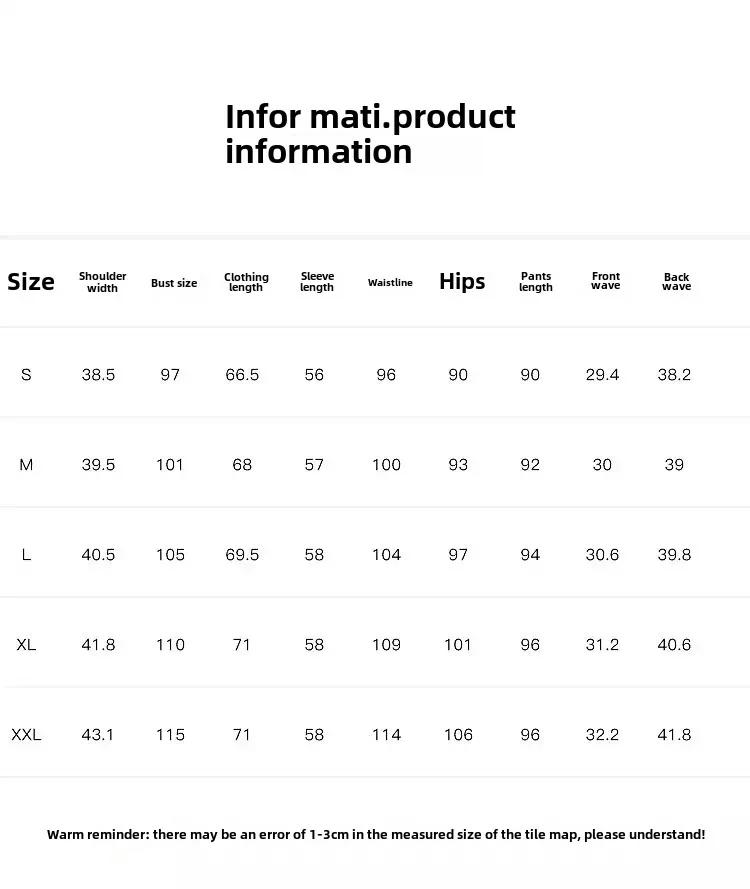Click the Shoulder width column header

click(x=103, y=283)
